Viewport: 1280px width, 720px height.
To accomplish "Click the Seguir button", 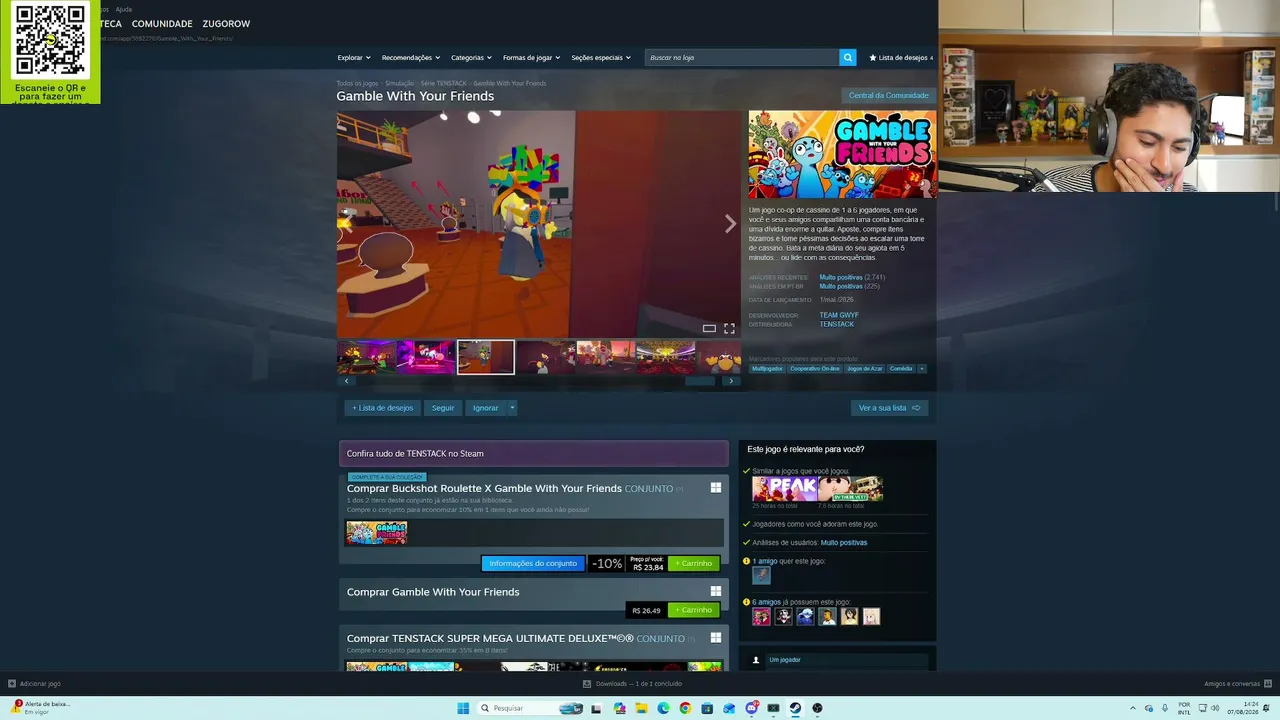I will point(443,408).
